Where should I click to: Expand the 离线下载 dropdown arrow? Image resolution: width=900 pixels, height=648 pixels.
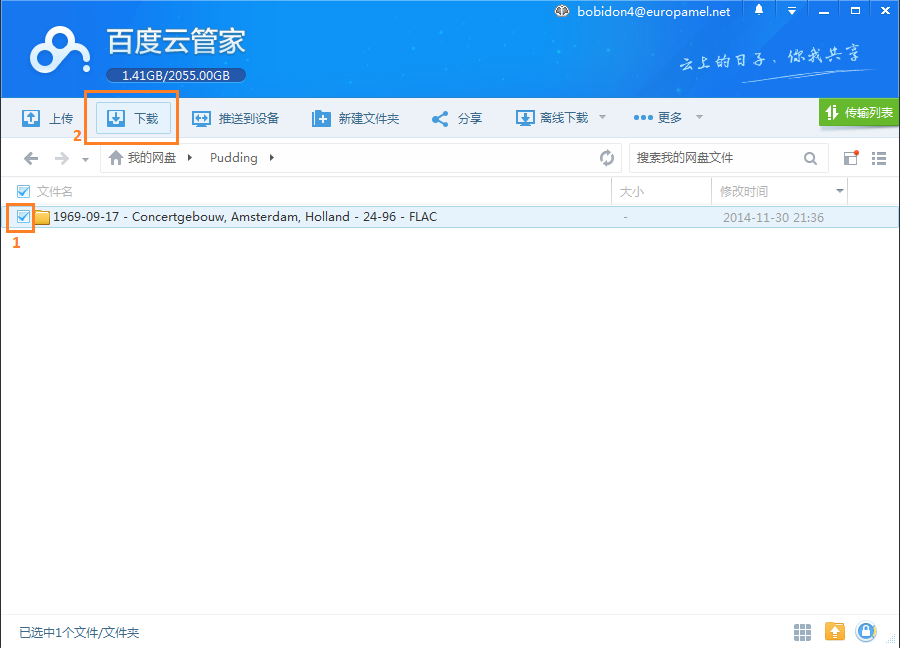pyautogui.click(x=602, y=118)
